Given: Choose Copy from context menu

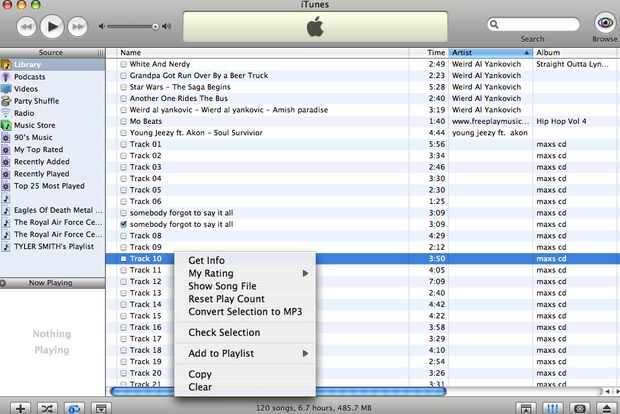Looking at the screenshot, I should coord(245,374).
